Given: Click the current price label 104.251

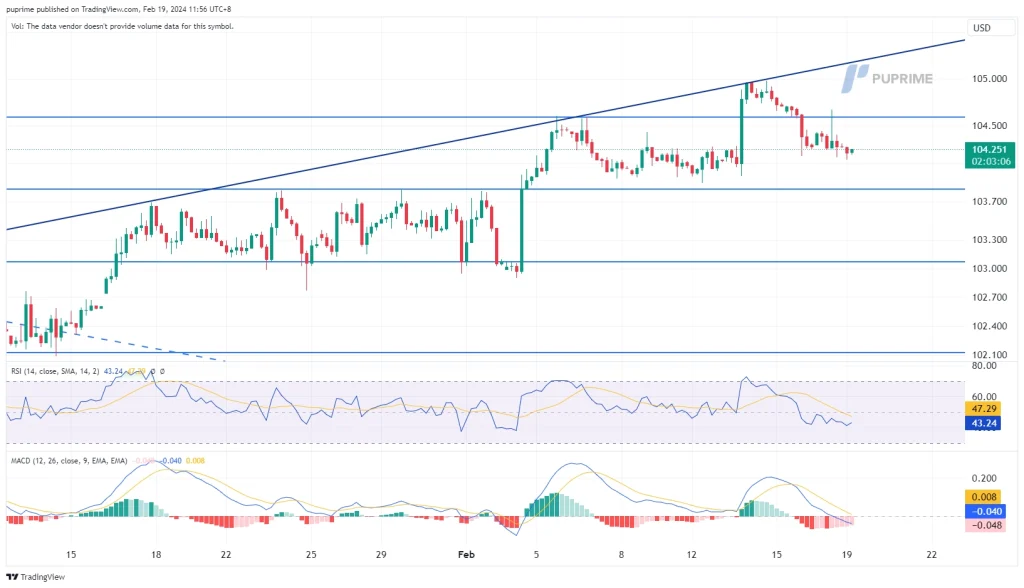Looking at the screenshot, I should click(x=984, y=149).
